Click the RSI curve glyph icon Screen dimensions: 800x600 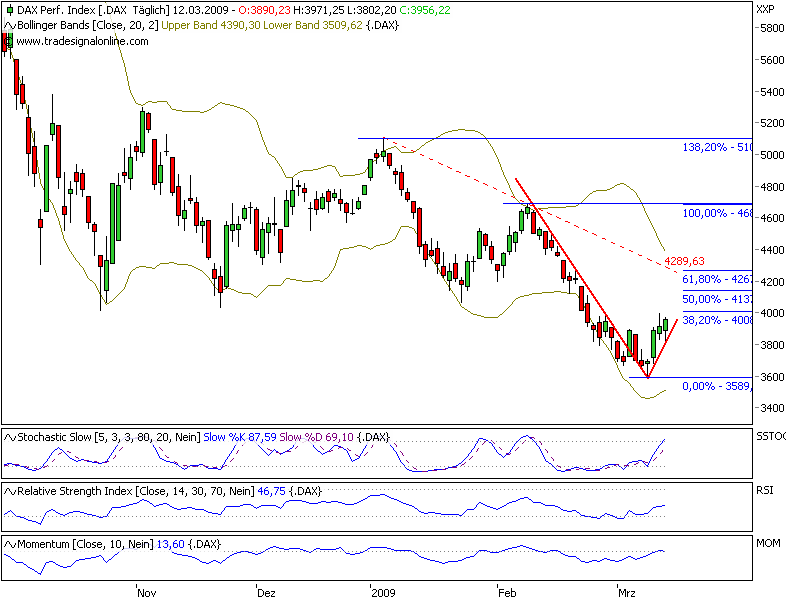click(9, 491)
